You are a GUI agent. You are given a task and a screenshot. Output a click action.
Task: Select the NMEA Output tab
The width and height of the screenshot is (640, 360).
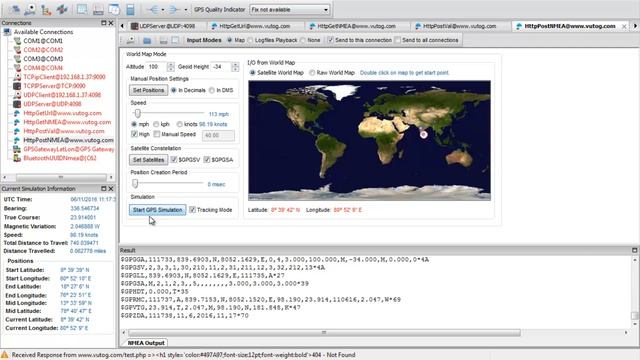point(146,343)
